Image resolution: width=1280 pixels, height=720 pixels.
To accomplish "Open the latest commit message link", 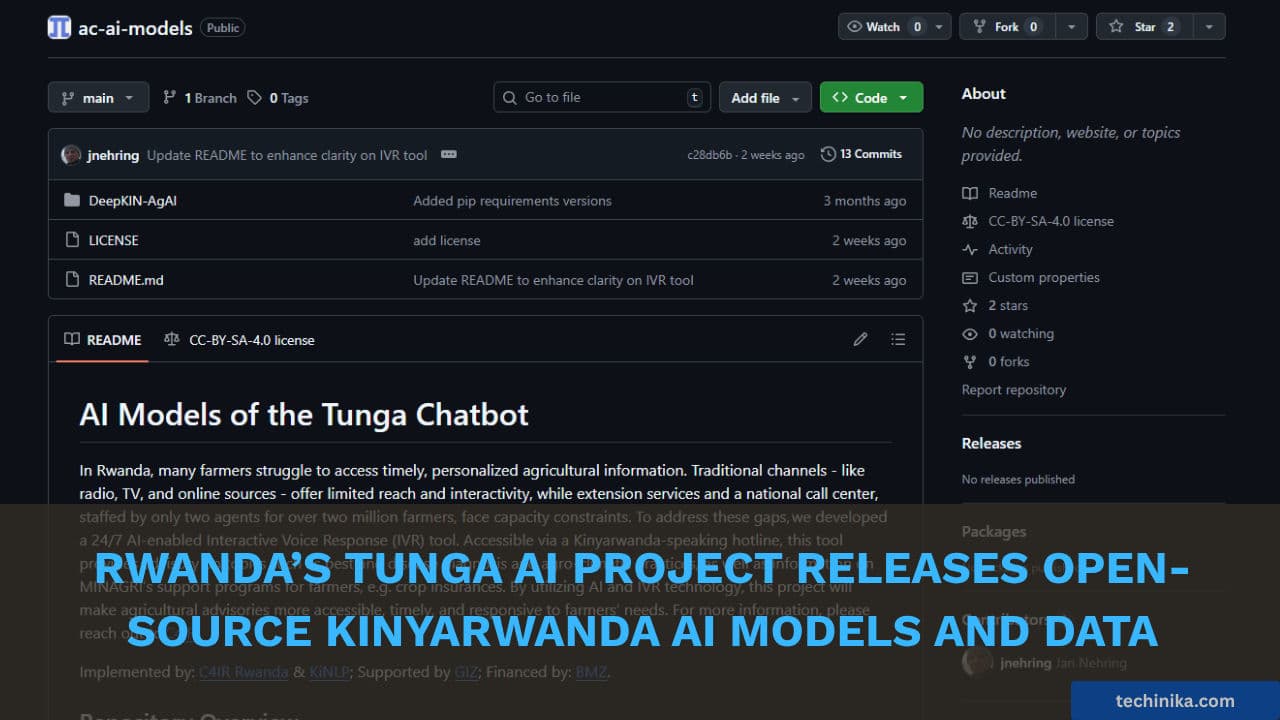I will [287, 155].
